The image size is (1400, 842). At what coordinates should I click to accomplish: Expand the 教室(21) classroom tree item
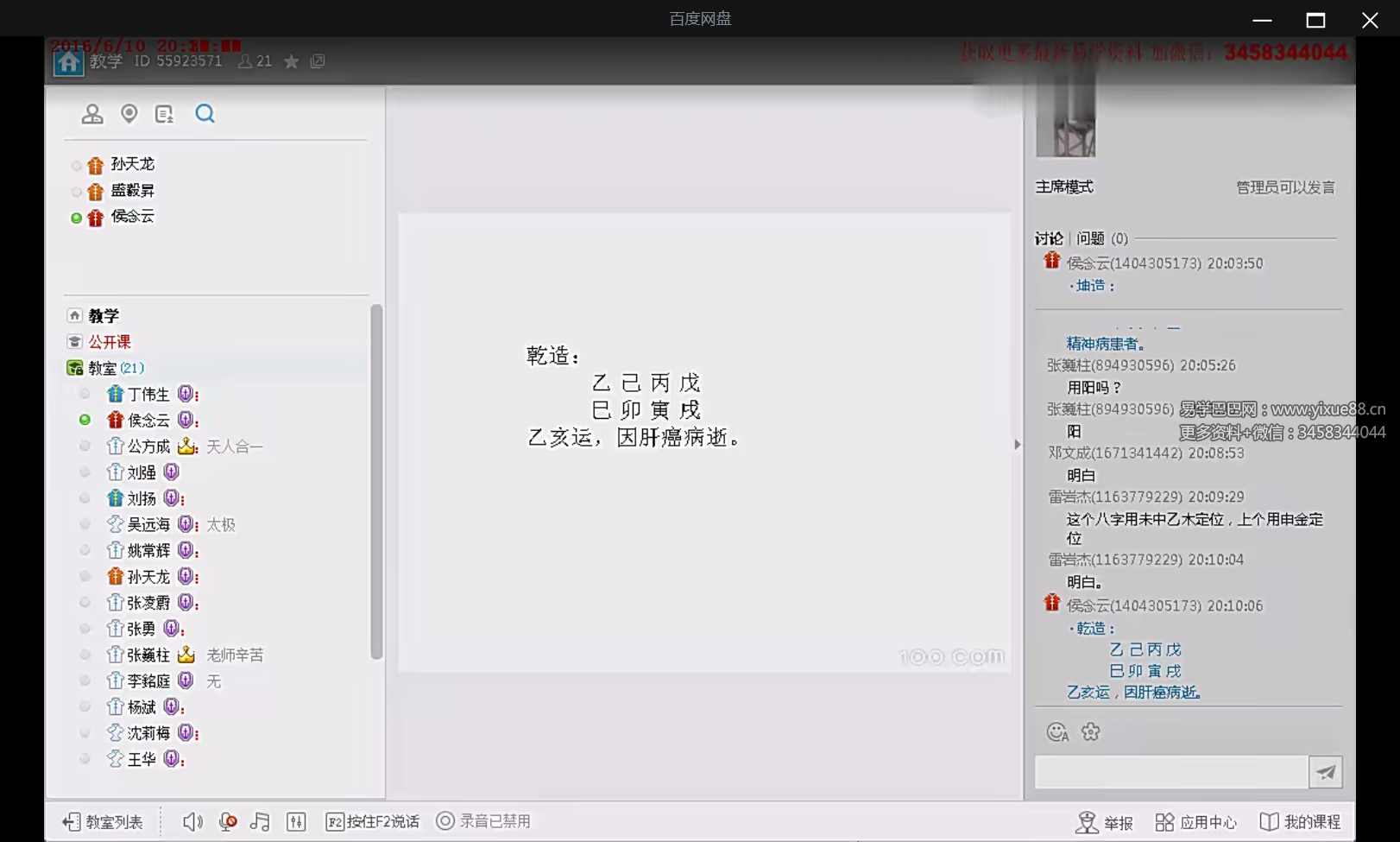point(113,367)
